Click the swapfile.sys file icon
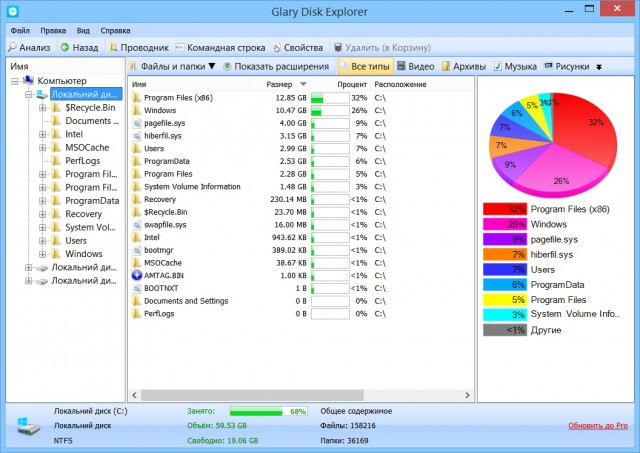 tap(137, 225)
